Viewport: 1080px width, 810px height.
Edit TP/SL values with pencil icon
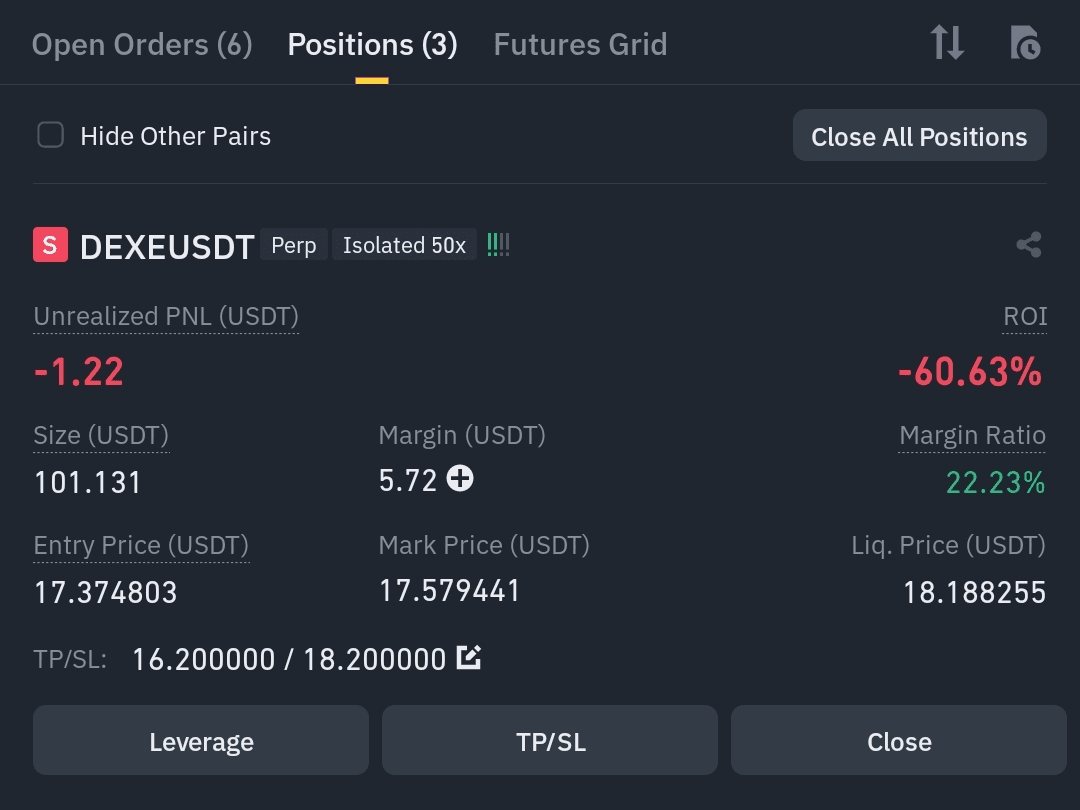(469, 657)
